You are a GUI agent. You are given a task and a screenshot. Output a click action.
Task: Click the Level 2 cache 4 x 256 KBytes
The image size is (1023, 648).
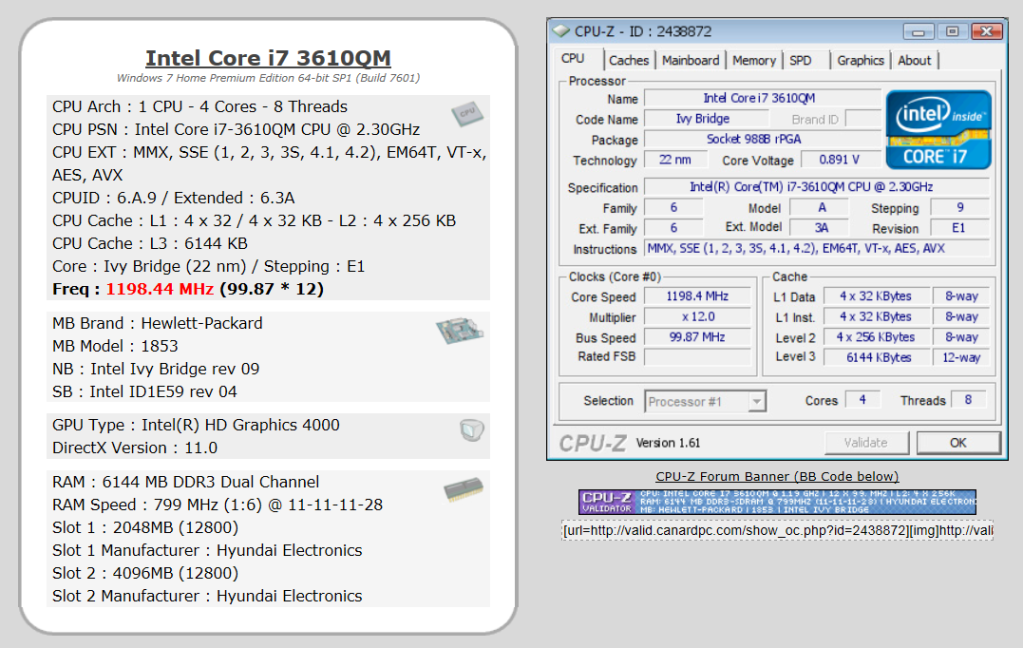coord(877,337)
